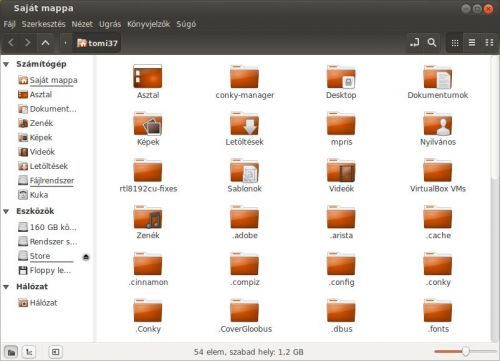
Task: Adjust the icon zoom slider
Action: coord(465,351)
